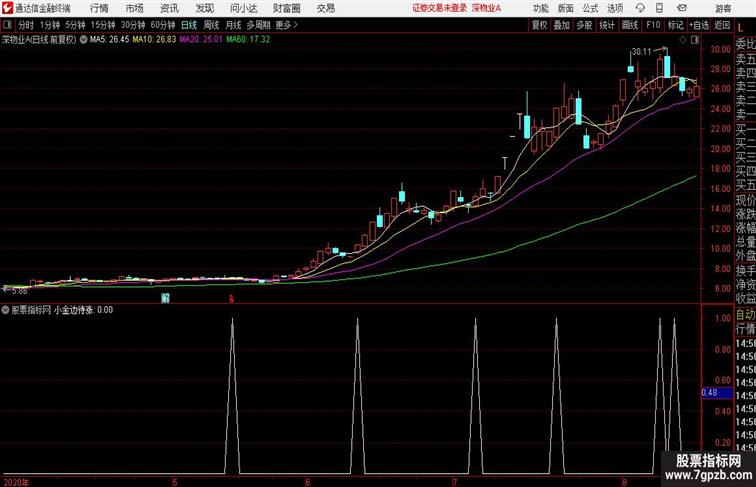Open the 版面 menu
Viewport: 756px width, 487px height.
565,8
